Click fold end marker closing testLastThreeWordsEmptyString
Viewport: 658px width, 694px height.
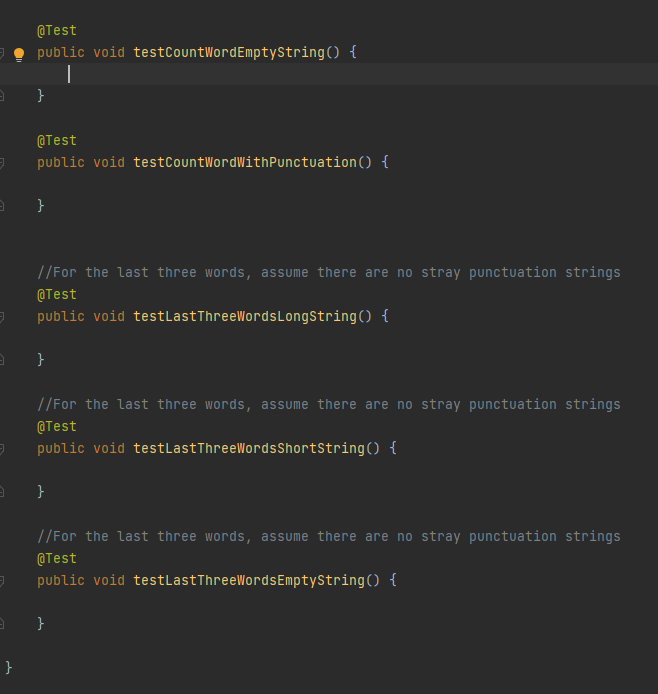2,624
